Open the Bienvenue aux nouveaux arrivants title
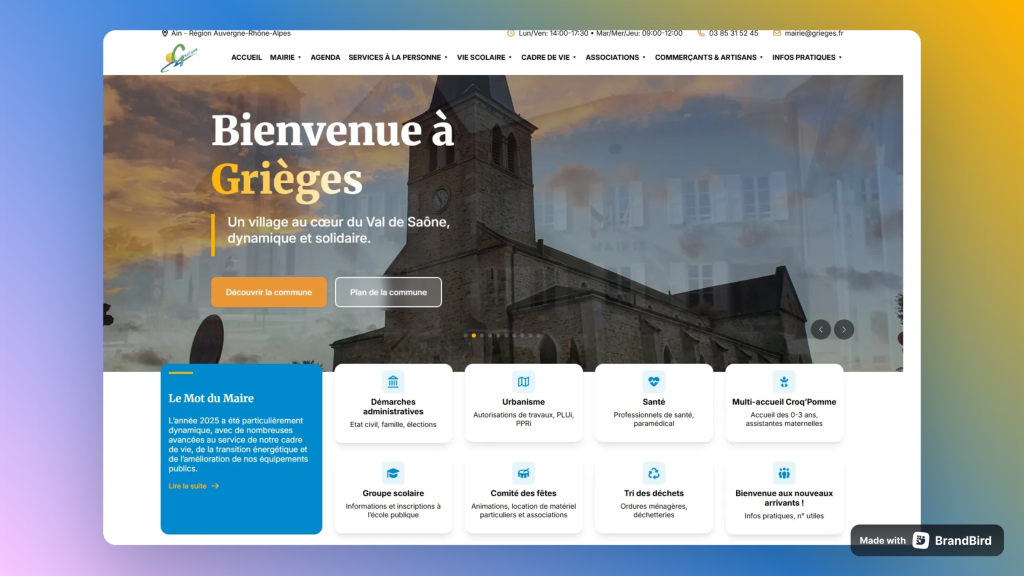This screenshot has height=576, width=1024. point(784,498)
